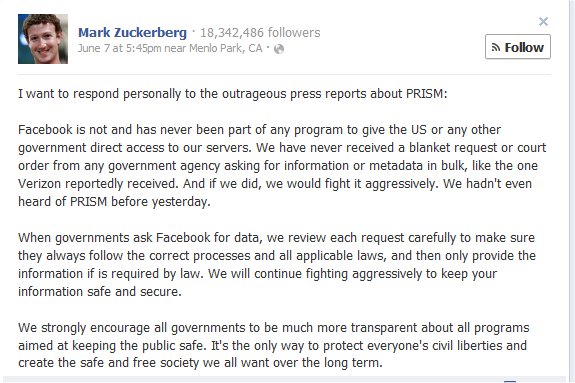Open Mark Zuckerberg's profile picture

tap(43, 39)
